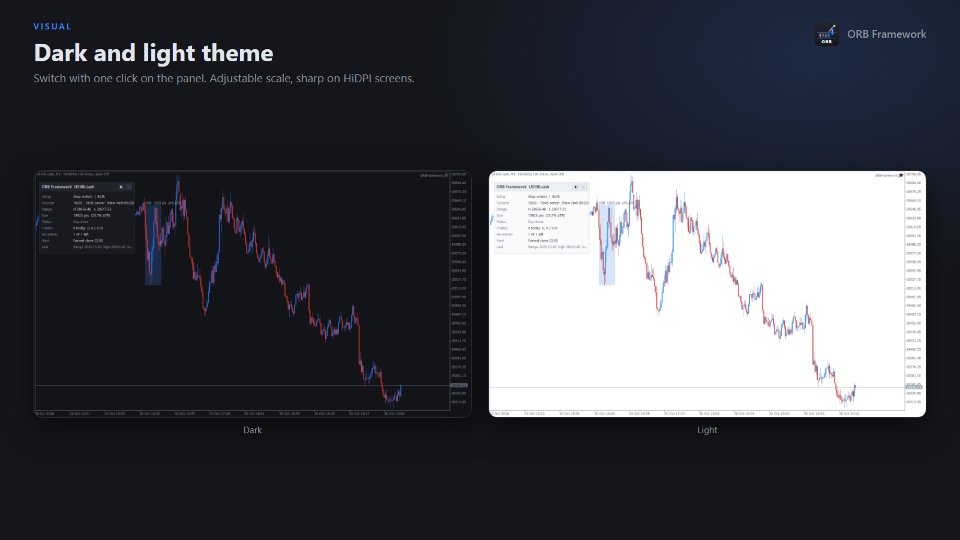The height and width of the screenshot is (540, 960).
Task: Click current price tag on dark chart axis
Action: [x=459, y=385]
